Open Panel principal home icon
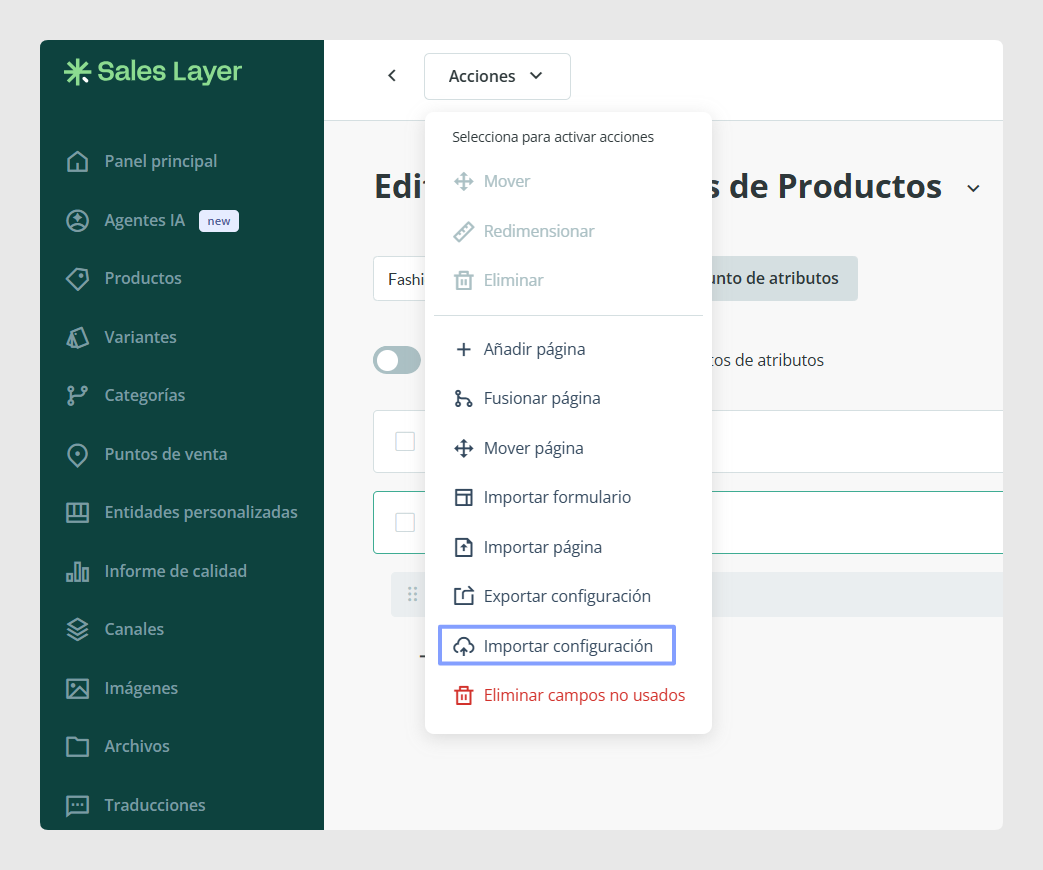 pos(77,162)
